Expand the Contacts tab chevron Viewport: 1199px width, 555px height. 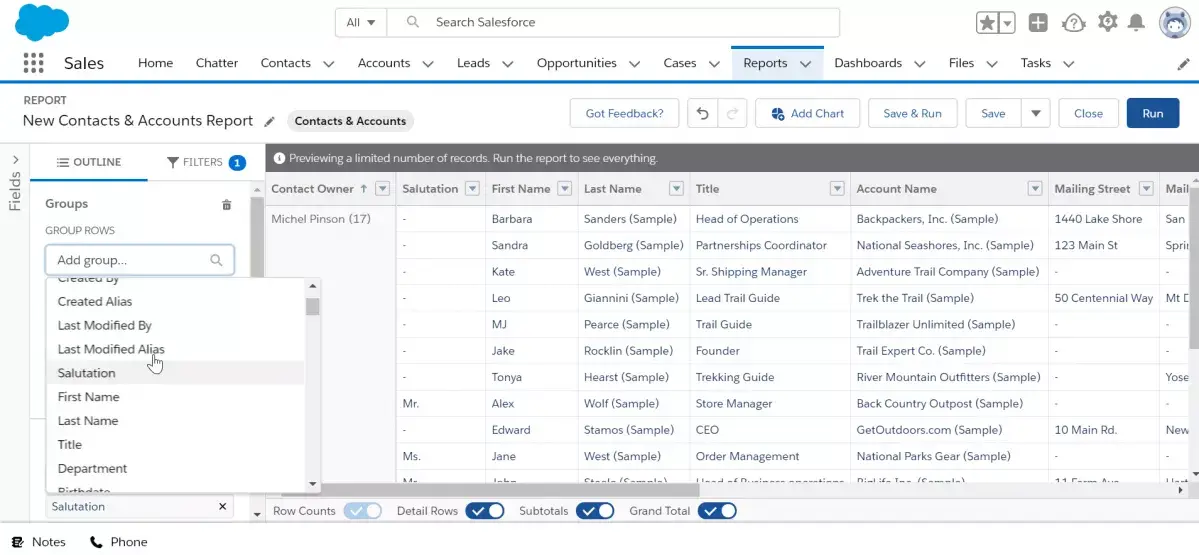pyautogui.click(x=329, y=64)
